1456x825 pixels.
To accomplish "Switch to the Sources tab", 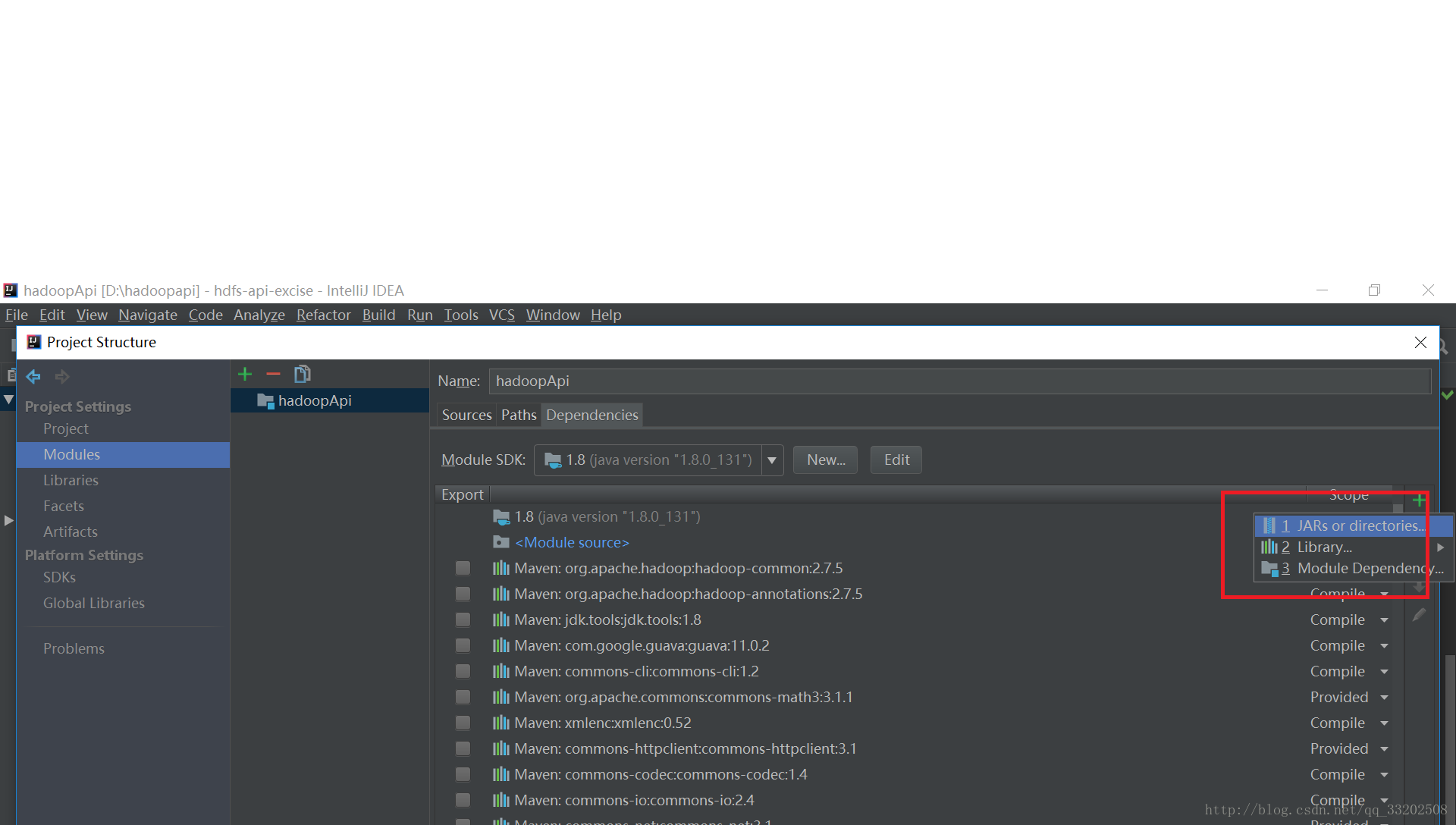I will click(466, 415).
